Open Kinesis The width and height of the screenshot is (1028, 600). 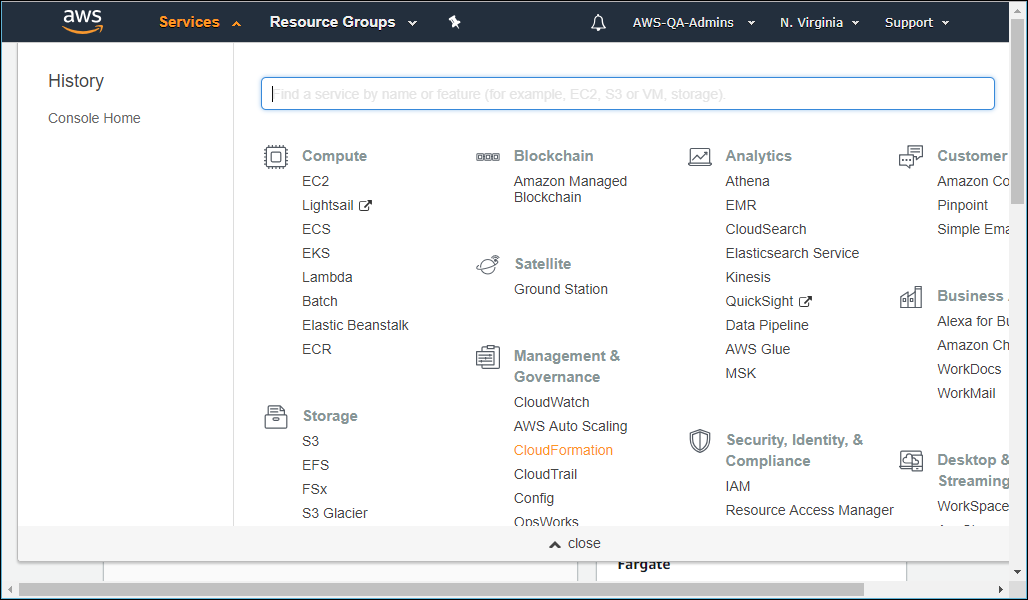point(748,277)
